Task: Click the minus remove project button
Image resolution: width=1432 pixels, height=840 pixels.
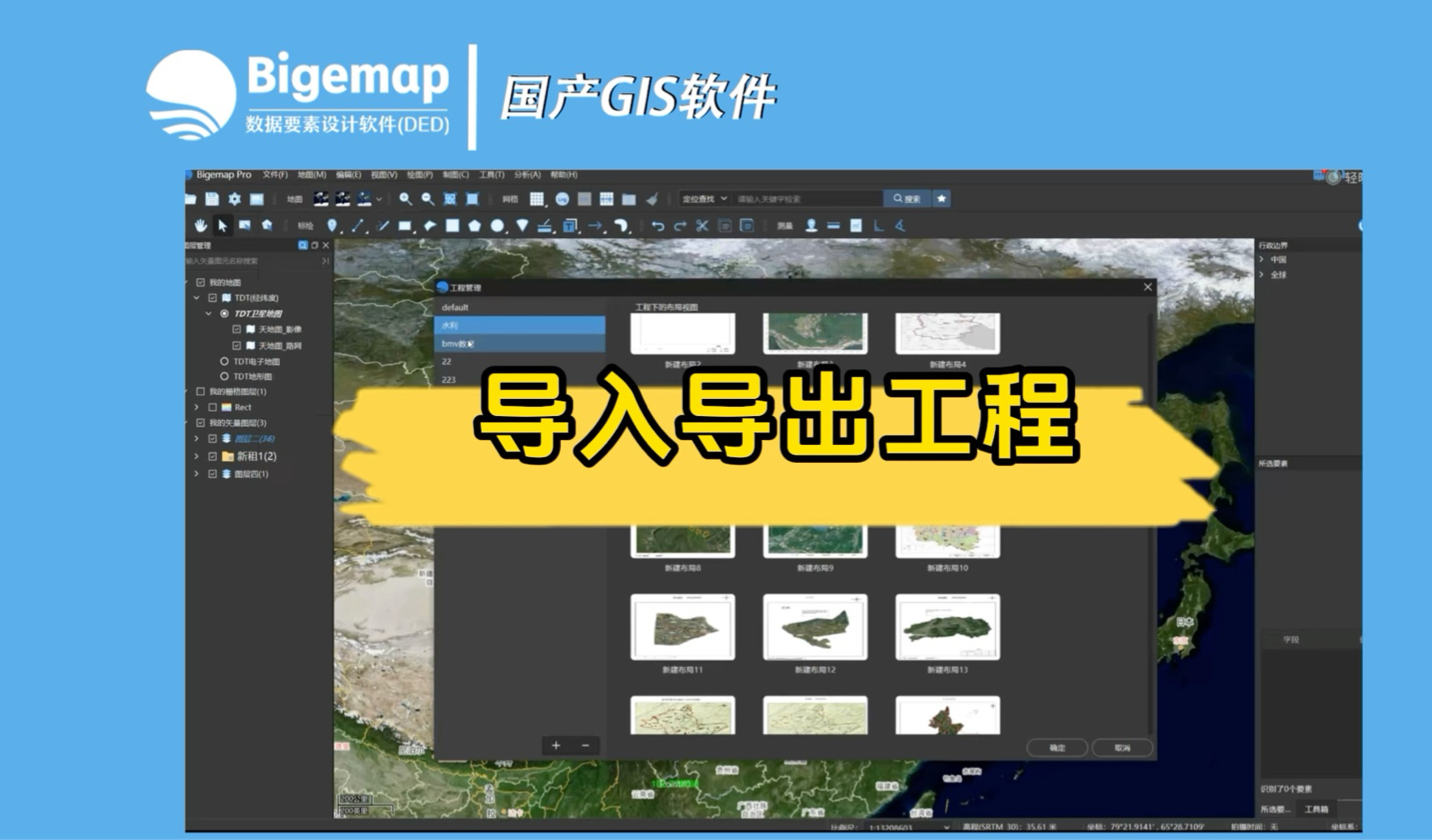Action: click(x=585, y=745)
